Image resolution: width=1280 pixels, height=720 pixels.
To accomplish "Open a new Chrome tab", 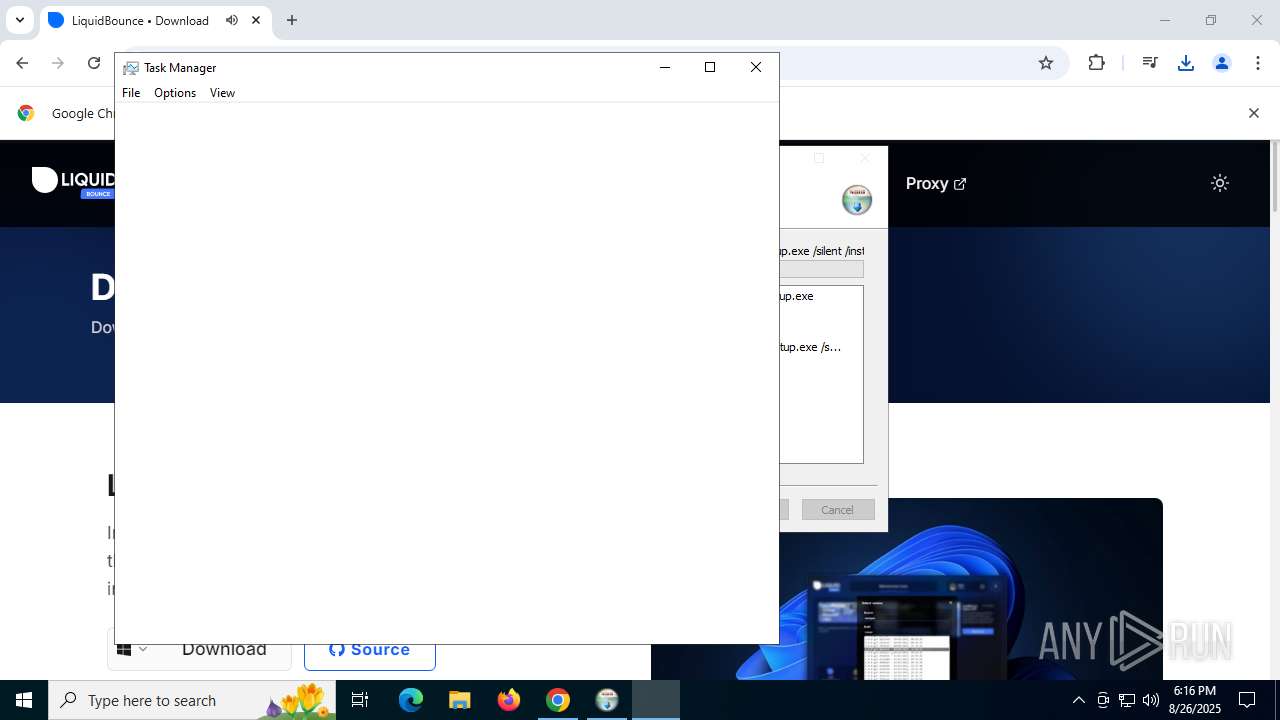I will [292, 20].
